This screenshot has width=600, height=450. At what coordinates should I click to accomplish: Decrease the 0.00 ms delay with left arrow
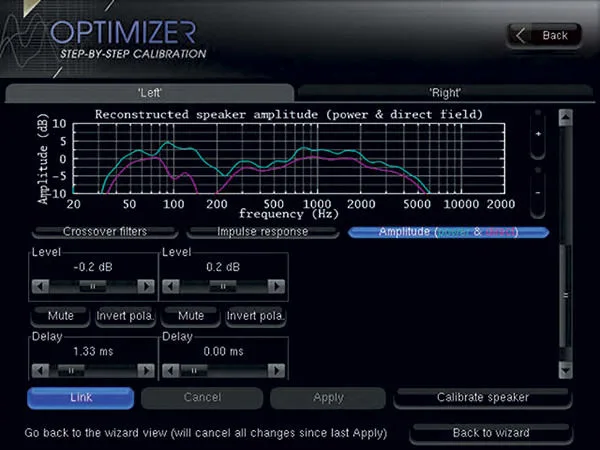click(x=171, y=370)
